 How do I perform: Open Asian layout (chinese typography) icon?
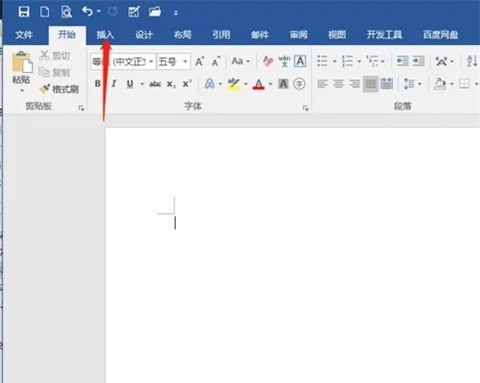click(x=441, y=61)
